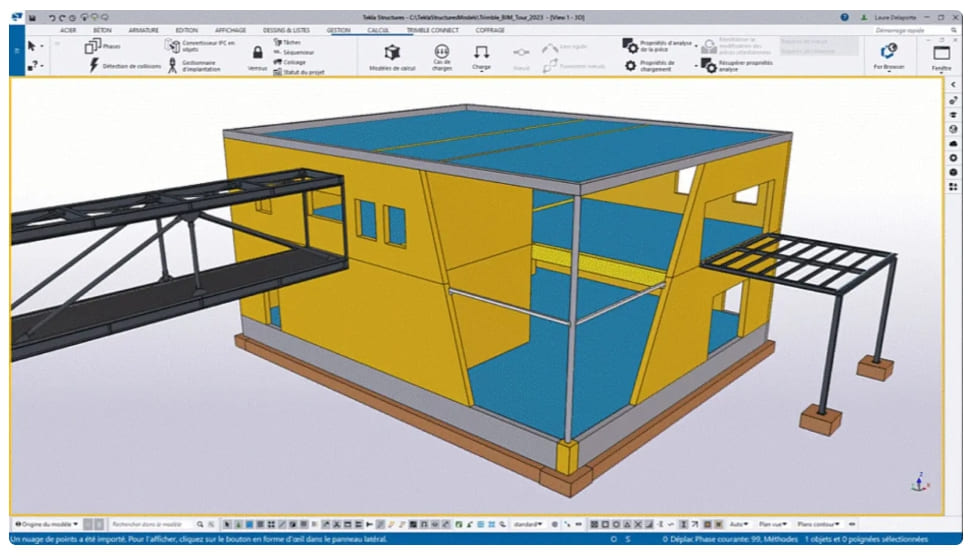
Task: Switch to the EDITION tab
Action: (x=186, y=30)
